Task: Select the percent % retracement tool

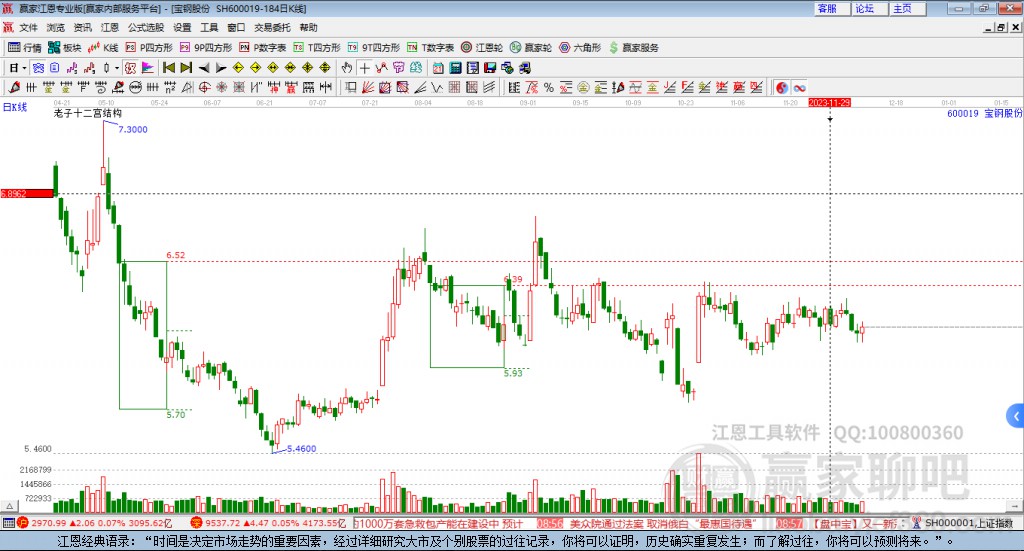Action: tap(549, 87)
